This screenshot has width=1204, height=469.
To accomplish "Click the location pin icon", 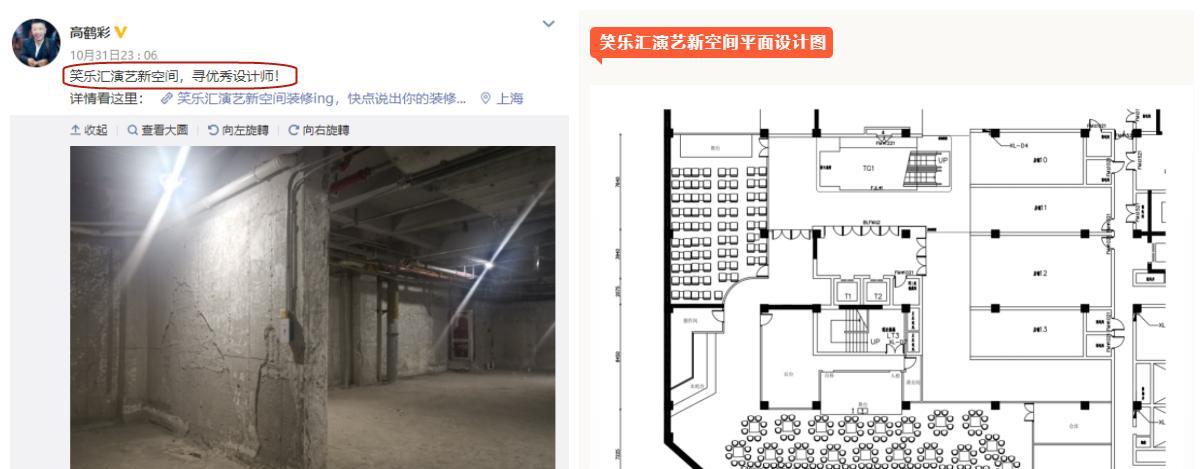I will point(484,98).
